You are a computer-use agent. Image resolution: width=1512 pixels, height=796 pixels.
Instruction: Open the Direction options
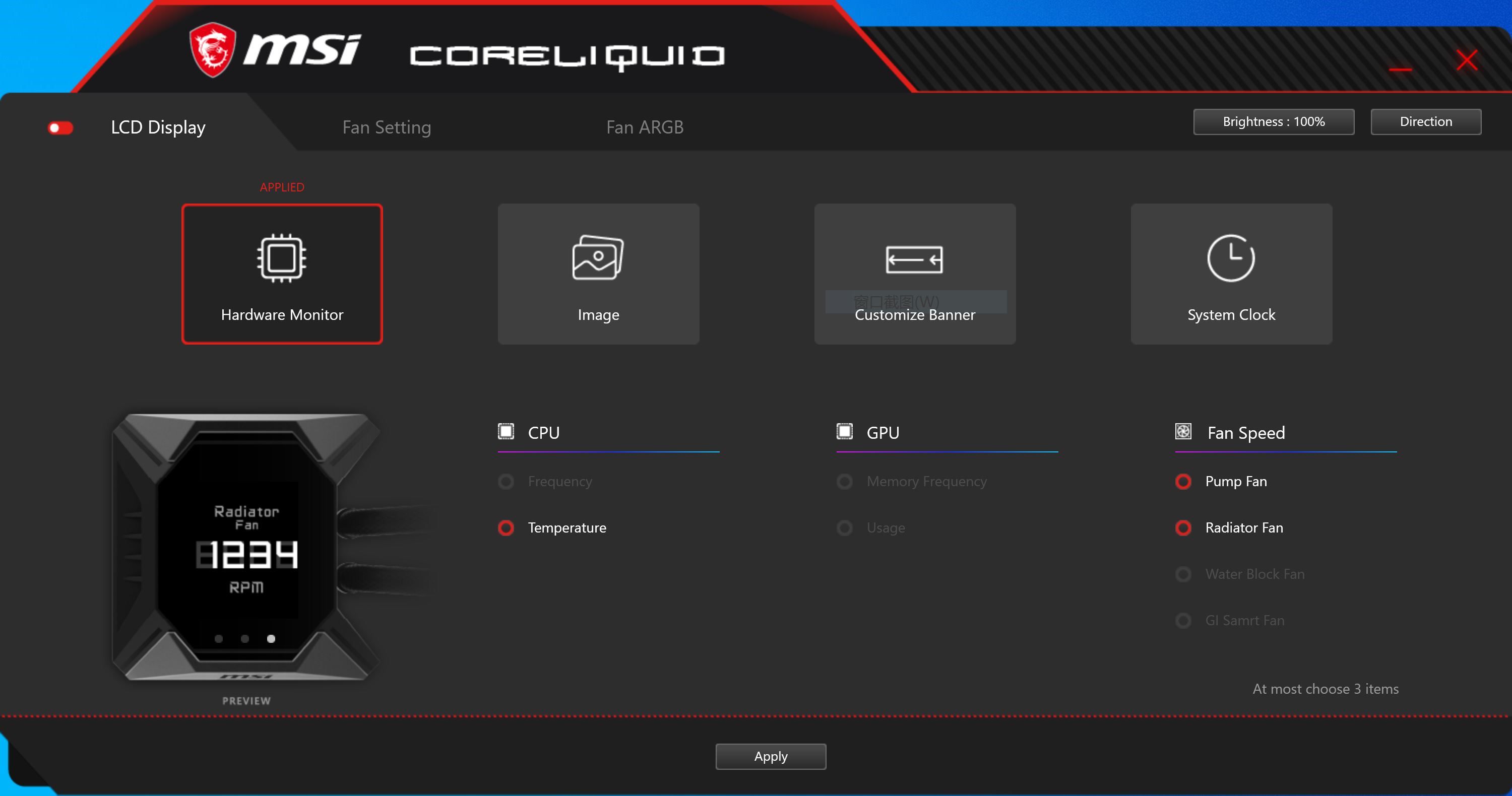pyautogui.click(x=1425, y=121)
